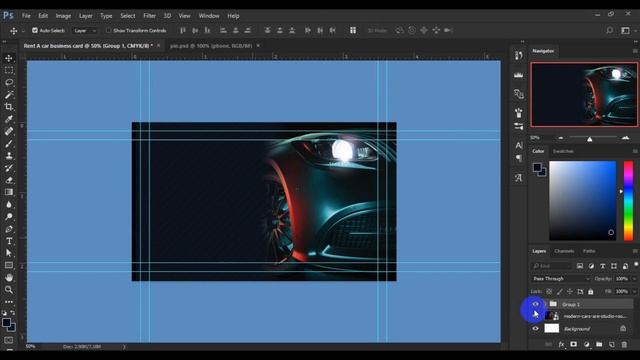Open the File menu
The height and width of the screenshot is (360, 640).
pyautogui.click(x=26, y=16)
